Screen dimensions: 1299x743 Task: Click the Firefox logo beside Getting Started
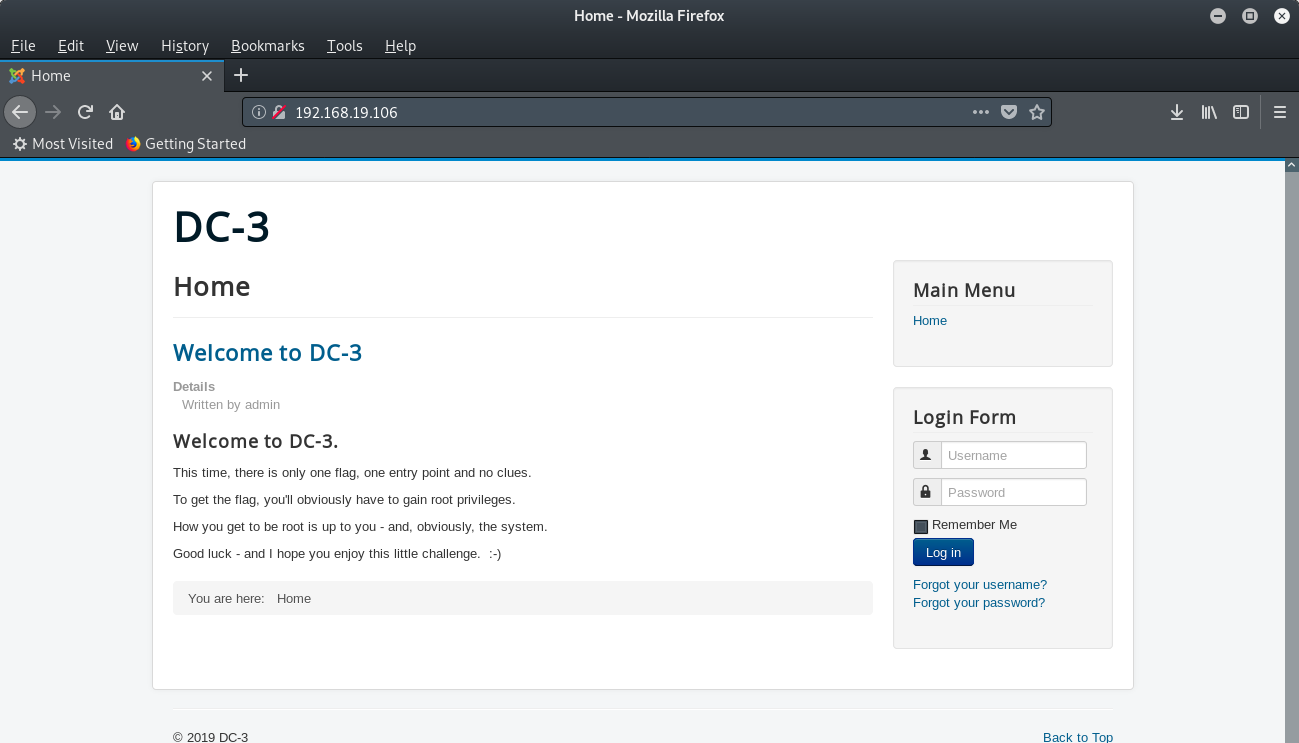[134, 144]
